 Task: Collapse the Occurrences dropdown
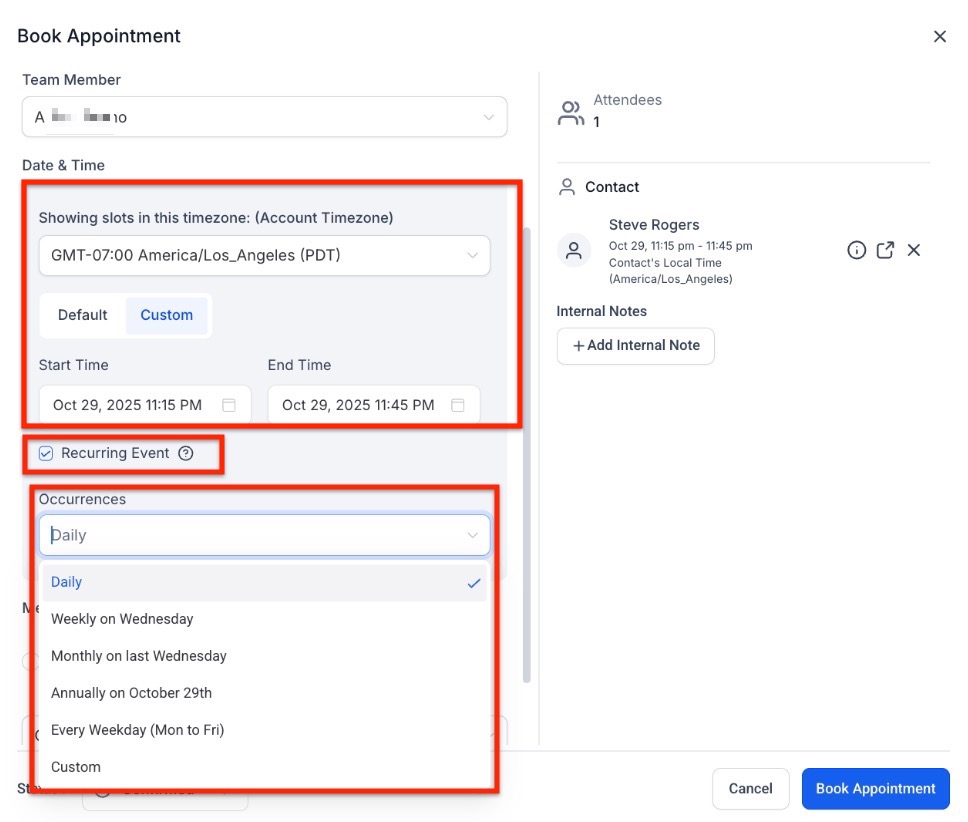coord(472,535)
